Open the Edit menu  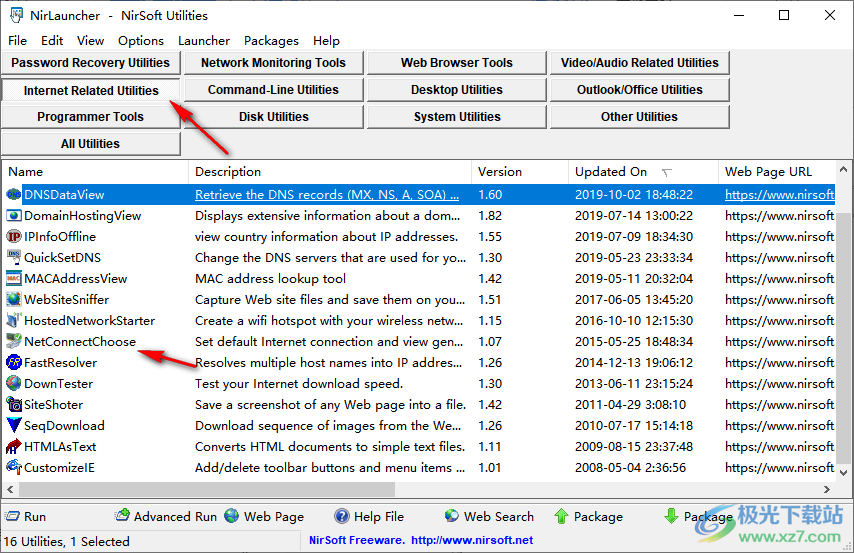tap(52, 41)
